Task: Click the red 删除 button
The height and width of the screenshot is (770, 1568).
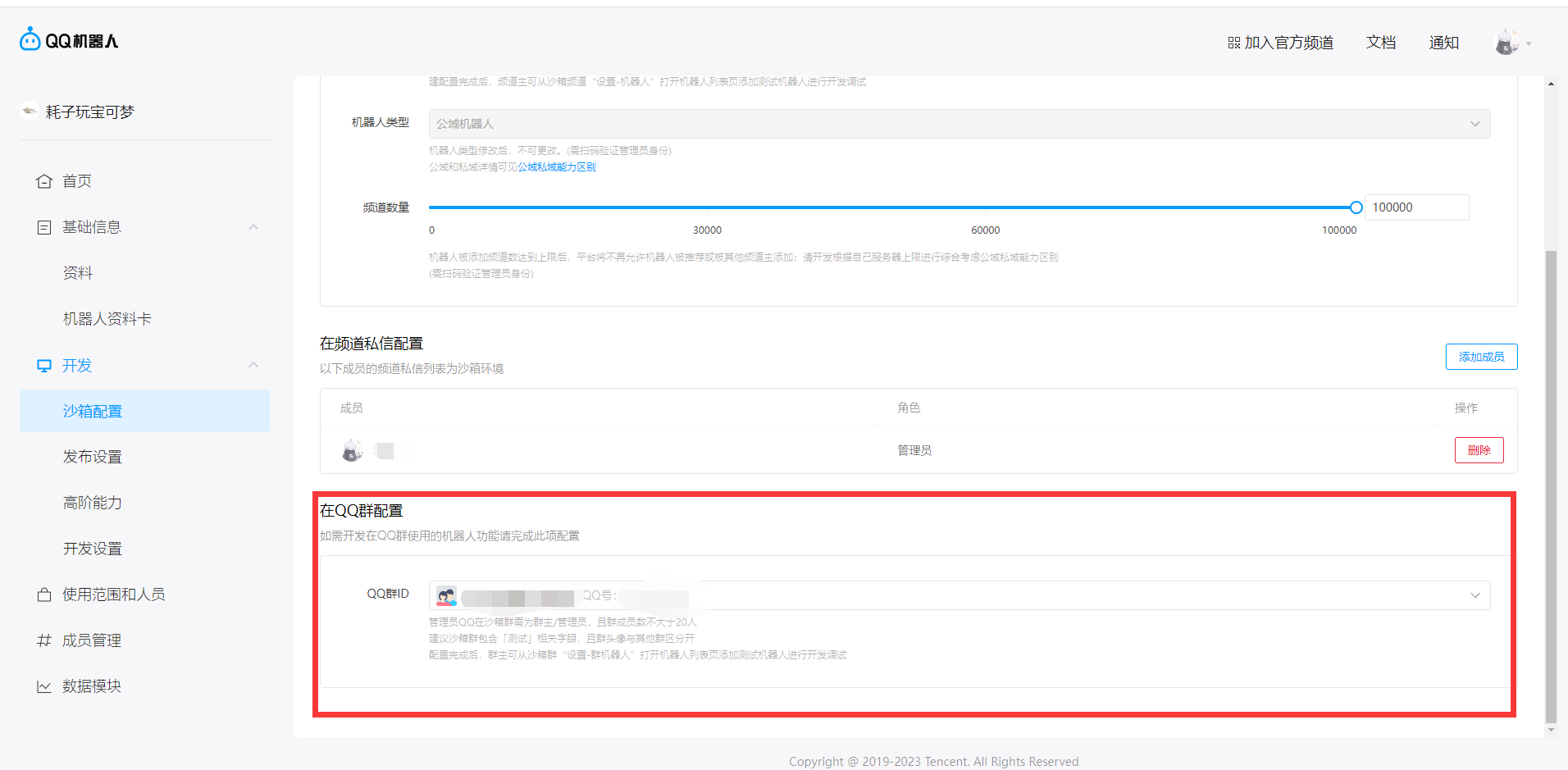Action: 1479,450
